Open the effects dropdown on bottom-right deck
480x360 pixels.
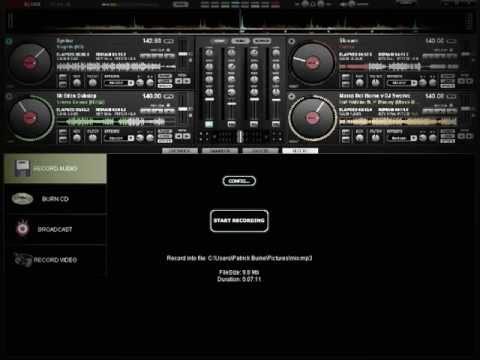click(x=402, y=138)
